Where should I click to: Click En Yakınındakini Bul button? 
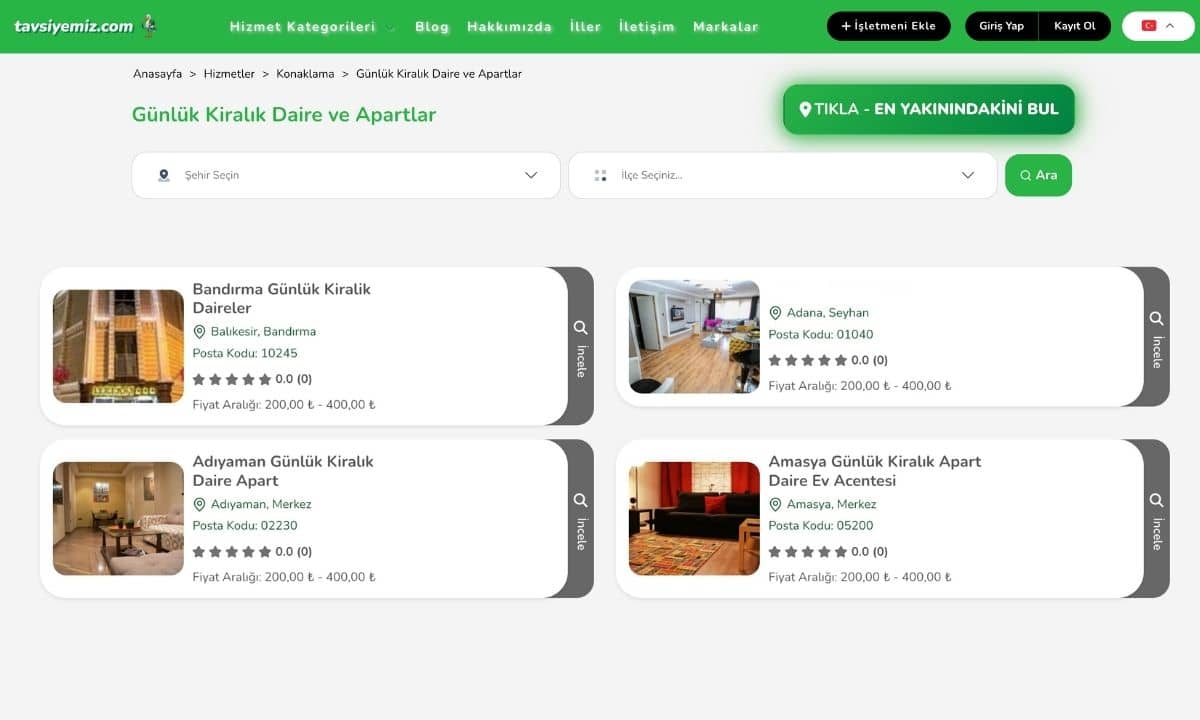(928, 109)
